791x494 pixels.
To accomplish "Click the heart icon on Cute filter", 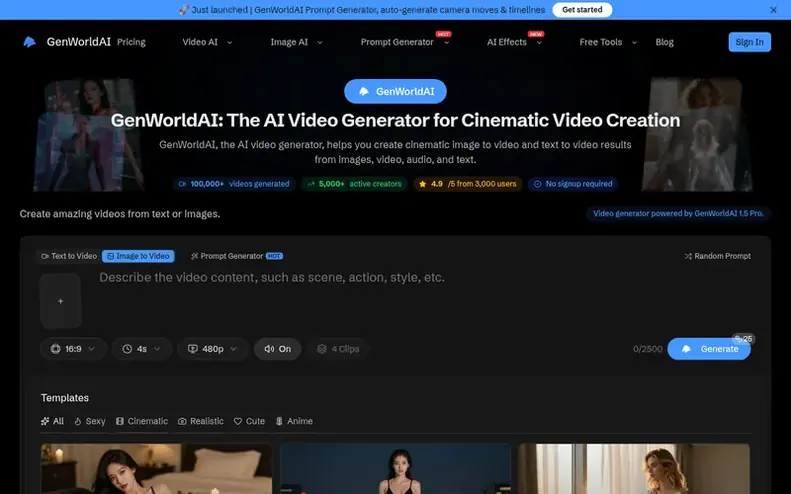I will (238, 421).
